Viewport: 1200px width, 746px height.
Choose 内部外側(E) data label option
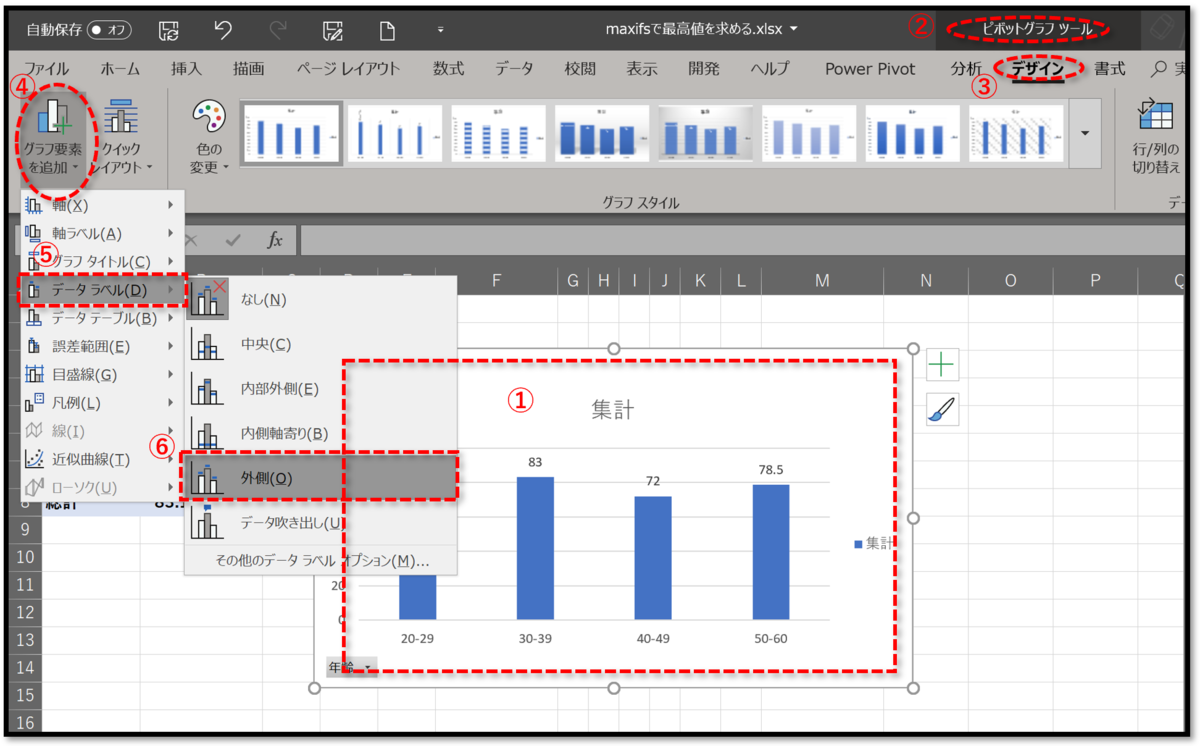320,389
